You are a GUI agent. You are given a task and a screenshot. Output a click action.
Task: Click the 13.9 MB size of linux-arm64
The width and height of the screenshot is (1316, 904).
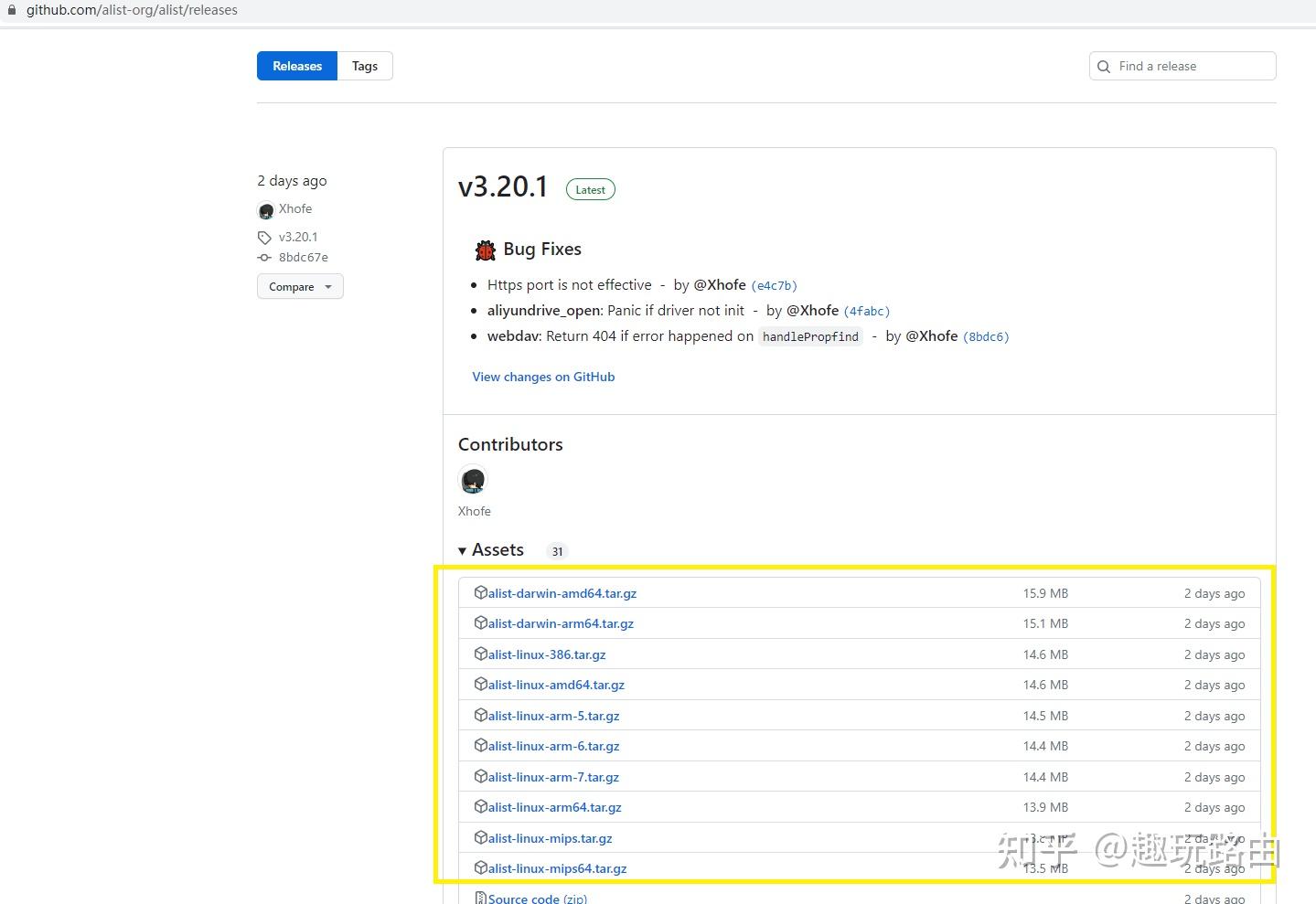point(1045,807)
